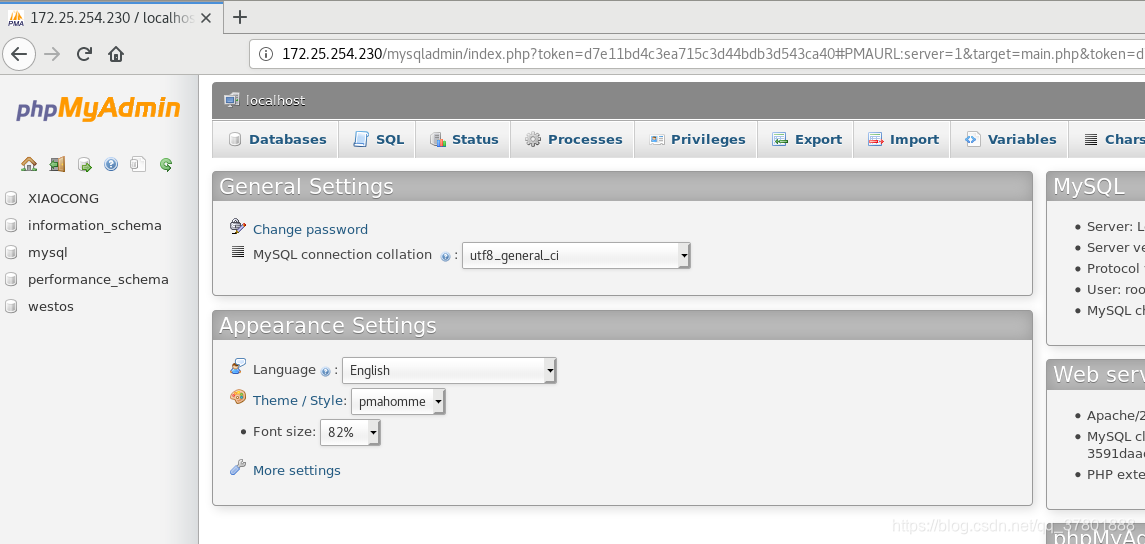Click the Theme palette icon

(238, 397)
